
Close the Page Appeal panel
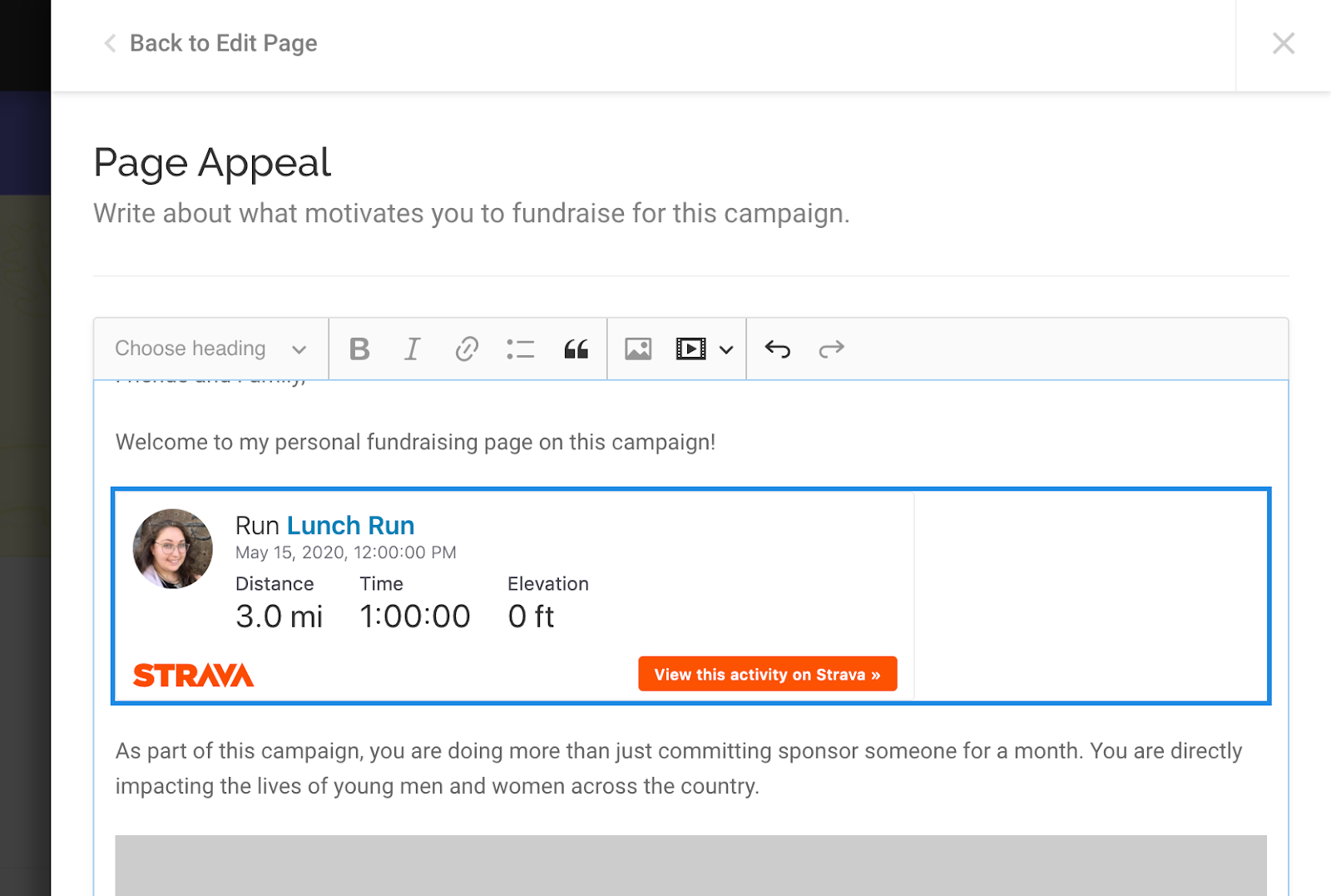1284,43
